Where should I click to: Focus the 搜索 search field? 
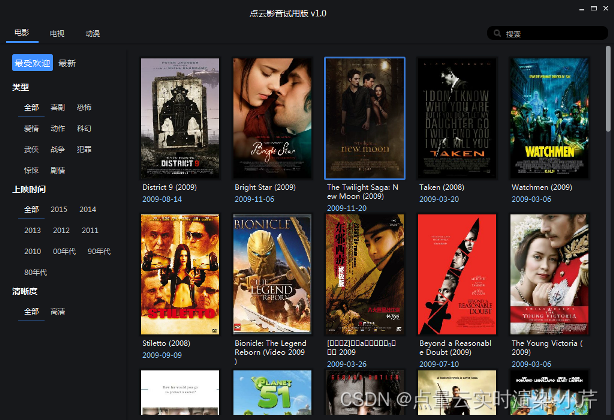click(547, 33)
